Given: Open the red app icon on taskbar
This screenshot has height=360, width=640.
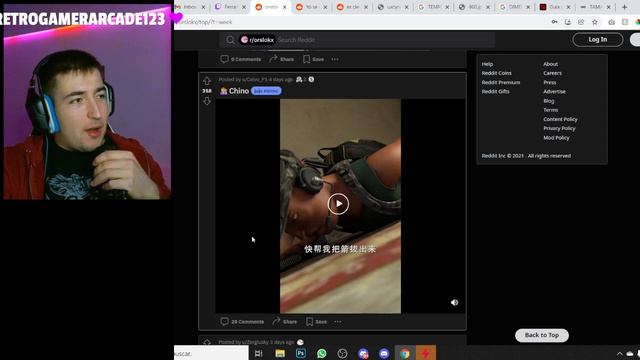Looking at the screenshot, I should (426, 353).
